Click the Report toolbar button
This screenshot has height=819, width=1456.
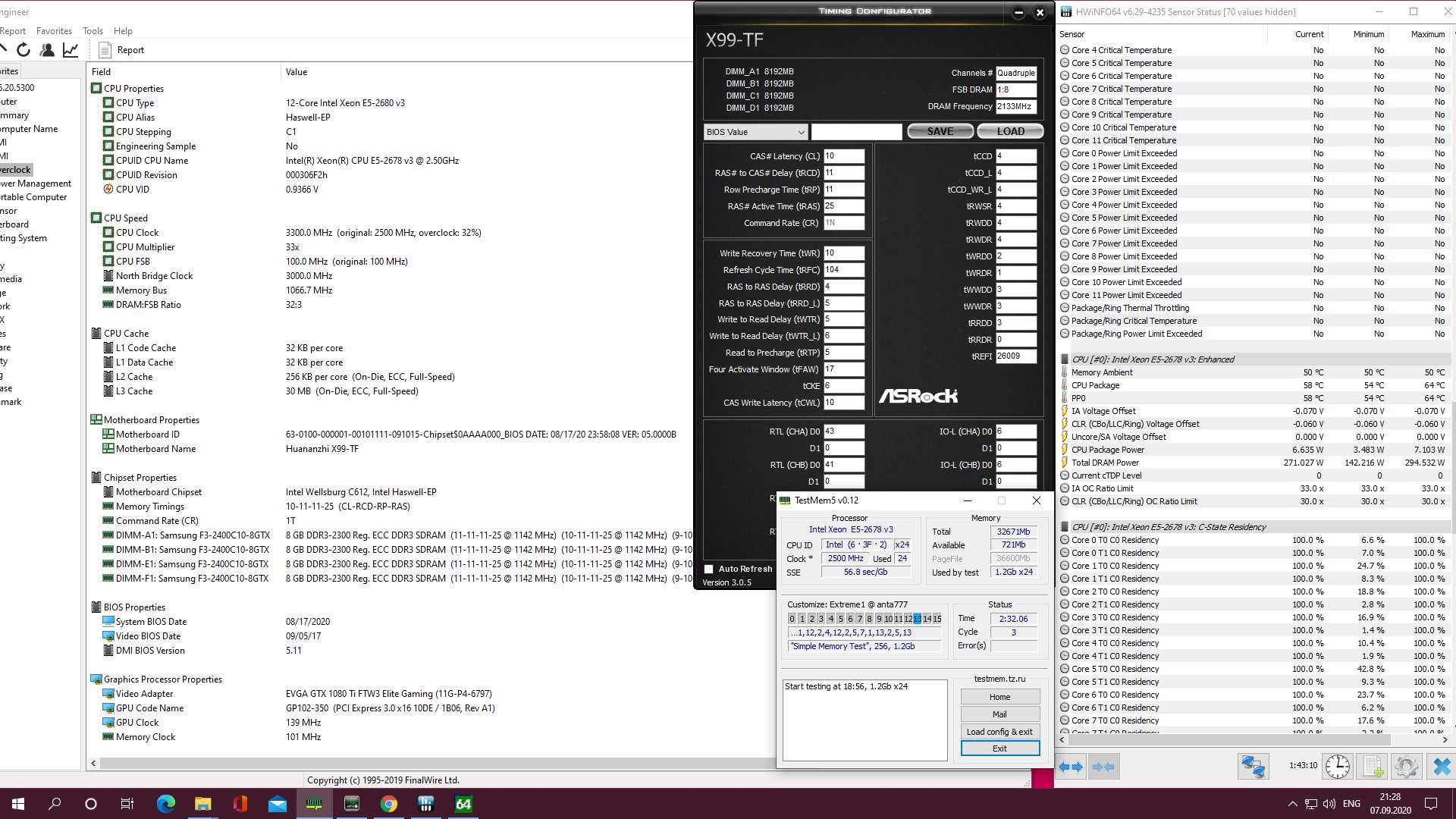121,50
